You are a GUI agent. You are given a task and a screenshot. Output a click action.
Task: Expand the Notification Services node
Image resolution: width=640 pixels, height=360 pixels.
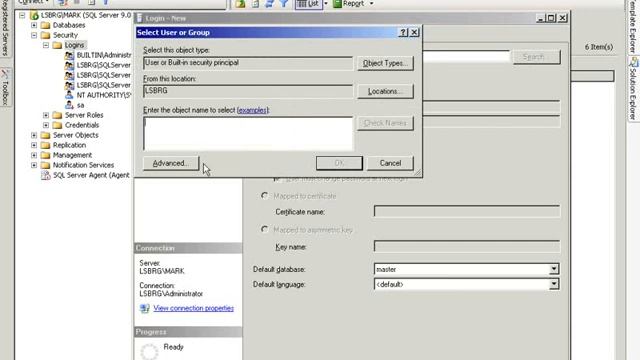[34, 165]
